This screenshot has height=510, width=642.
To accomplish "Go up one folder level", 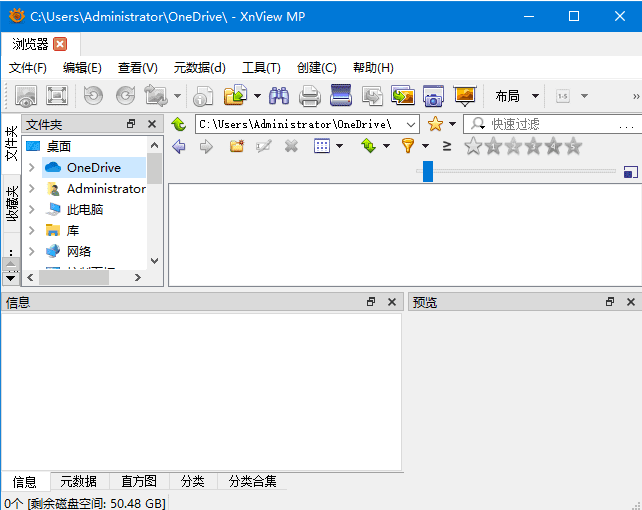I will [179, 124].
